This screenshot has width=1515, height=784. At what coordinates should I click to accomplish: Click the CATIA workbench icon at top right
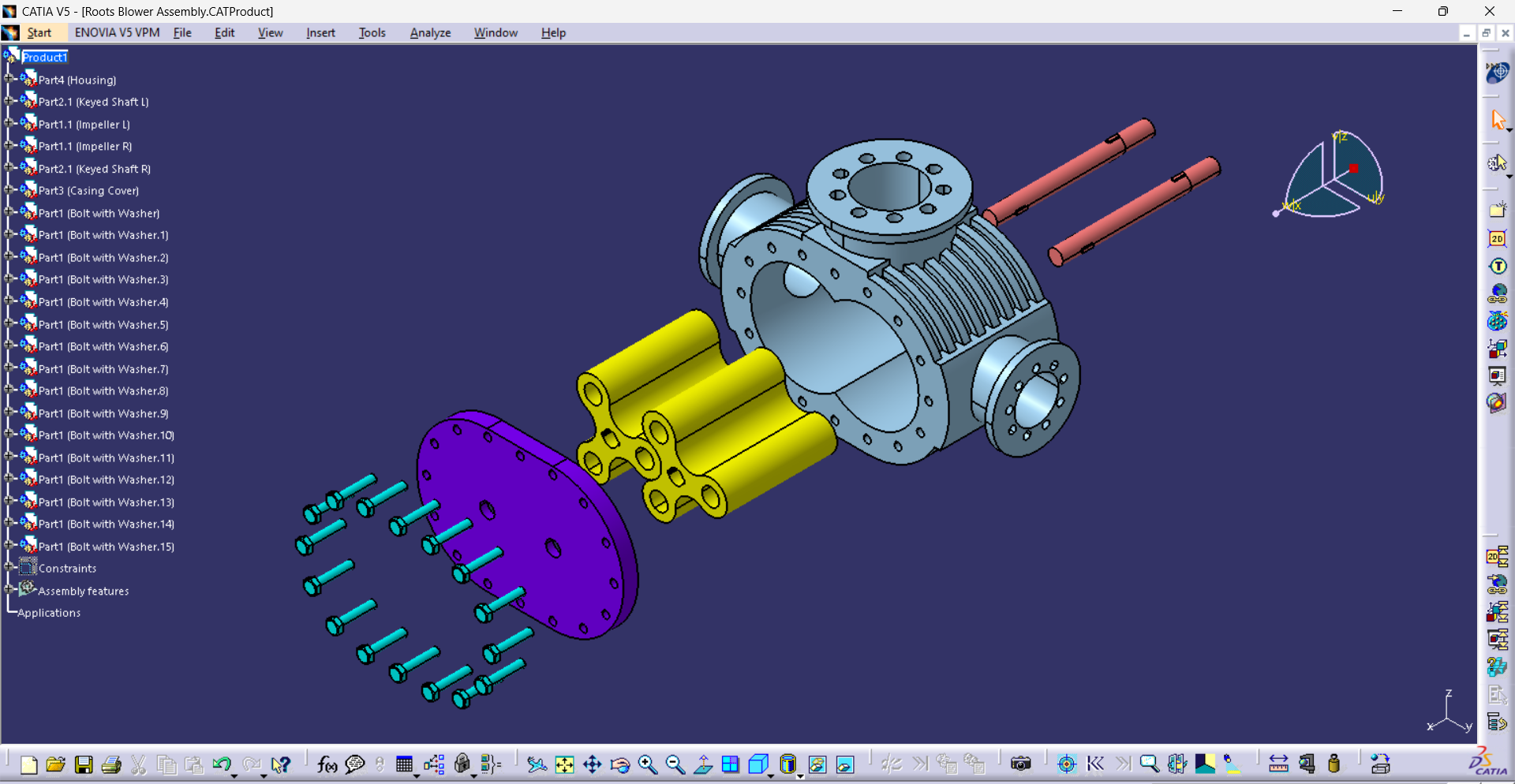(1497, 73)
